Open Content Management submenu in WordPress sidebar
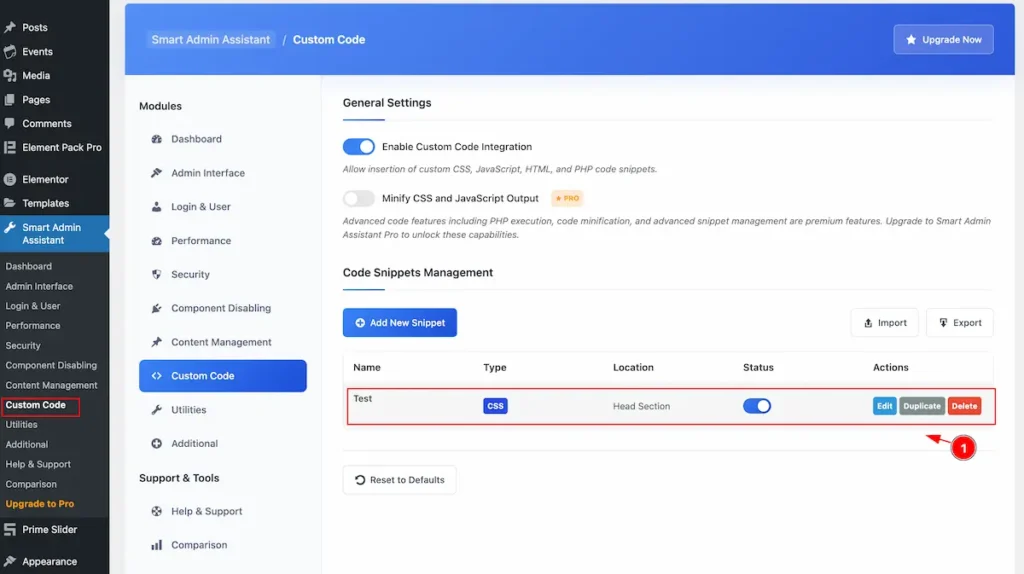 [x=52, y=385]
